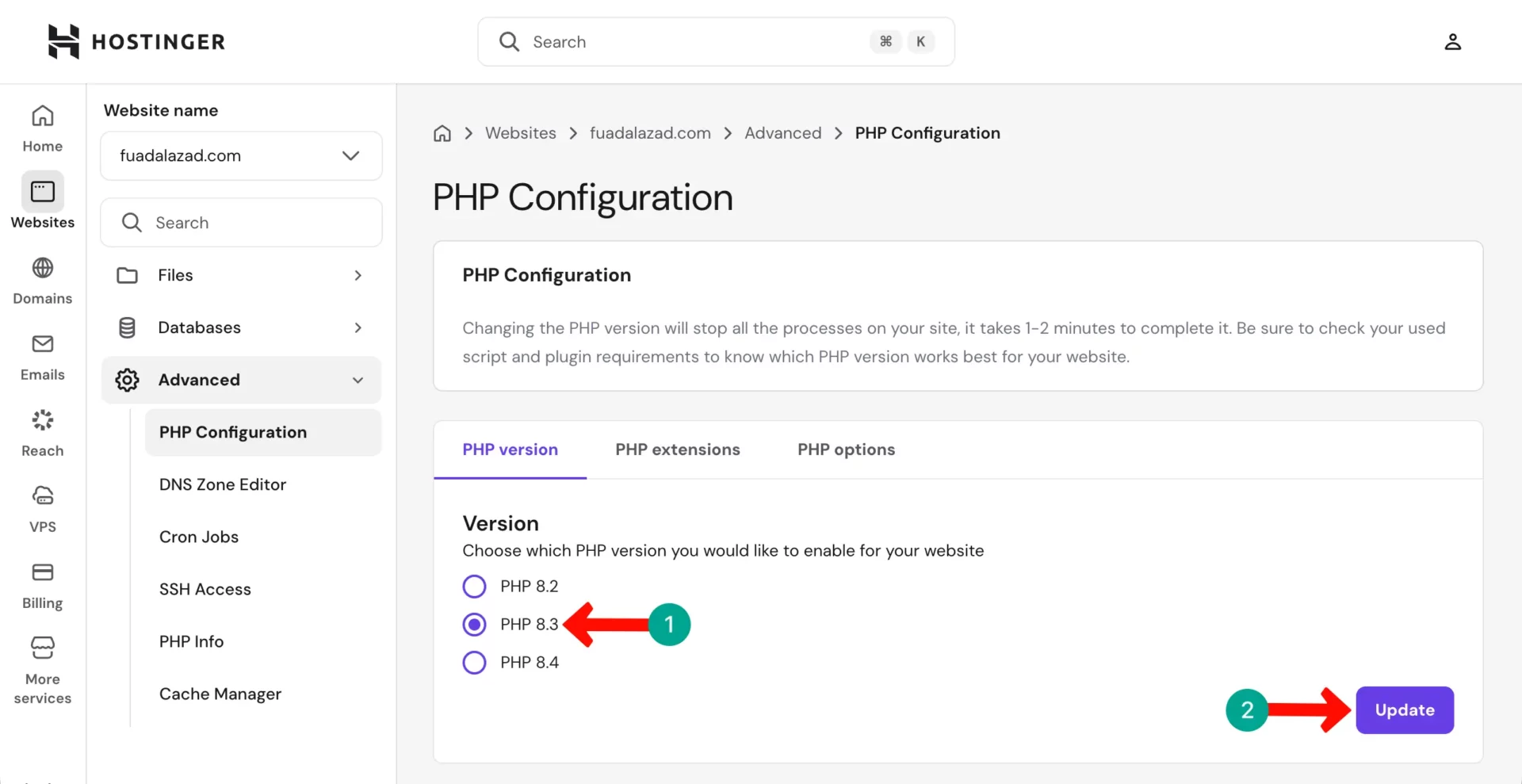Open the Cron Jobs page
This screenshot has height=784, width=1522.
click(x=198, y=537)
